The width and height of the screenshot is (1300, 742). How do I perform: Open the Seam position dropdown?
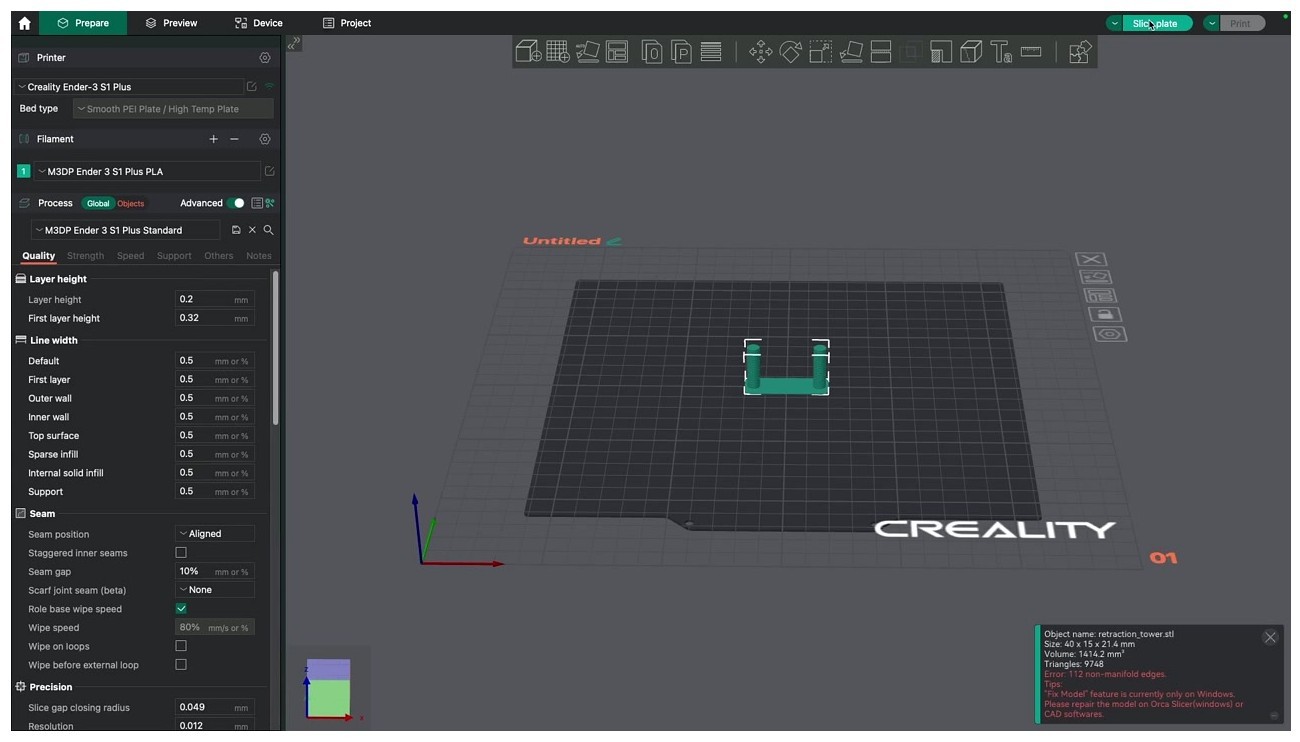[x=215, y=534]
